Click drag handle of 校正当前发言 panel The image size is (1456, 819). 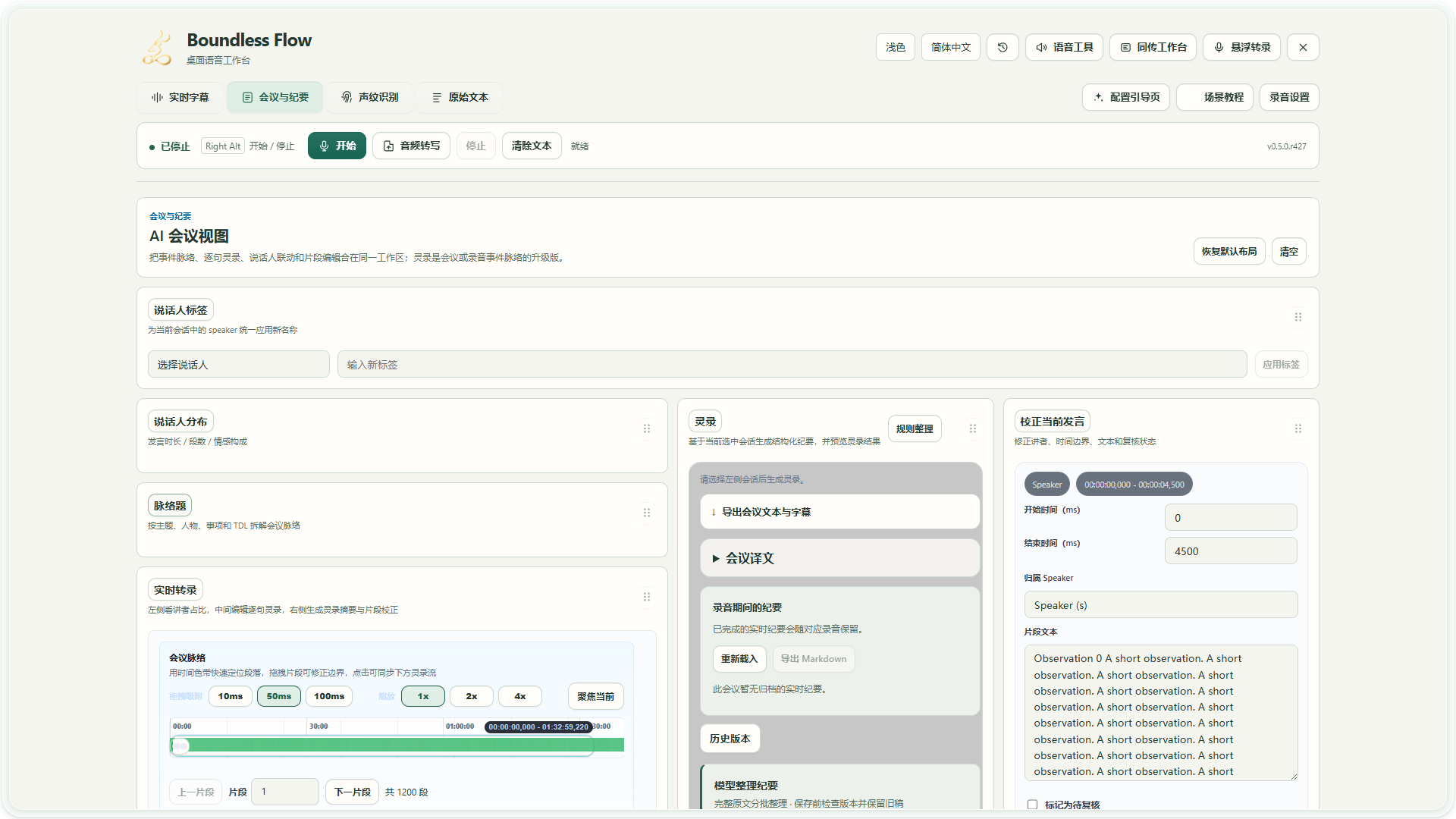1298,428
